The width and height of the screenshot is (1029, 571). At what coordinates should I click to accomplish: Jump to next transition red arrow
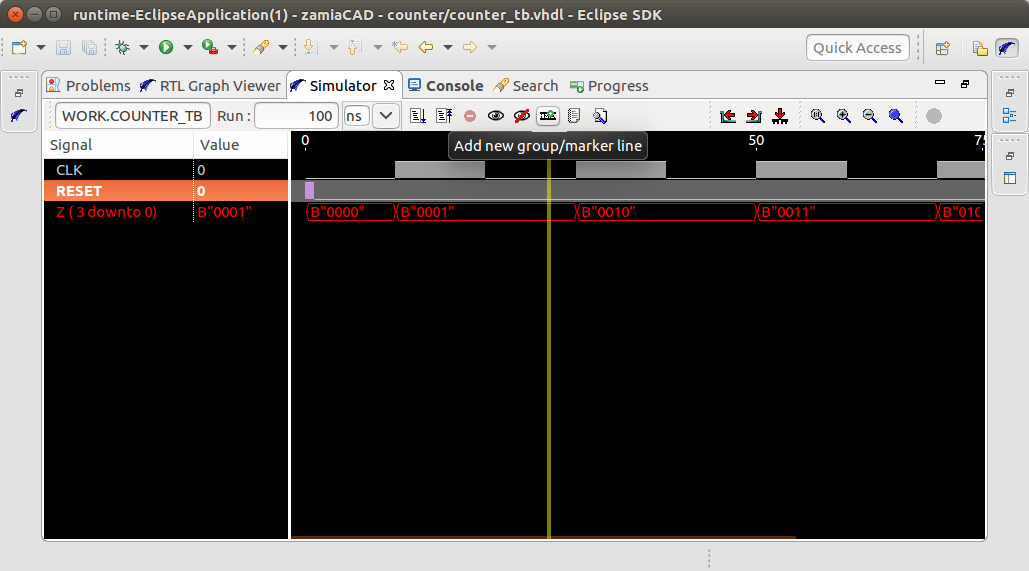754,116
